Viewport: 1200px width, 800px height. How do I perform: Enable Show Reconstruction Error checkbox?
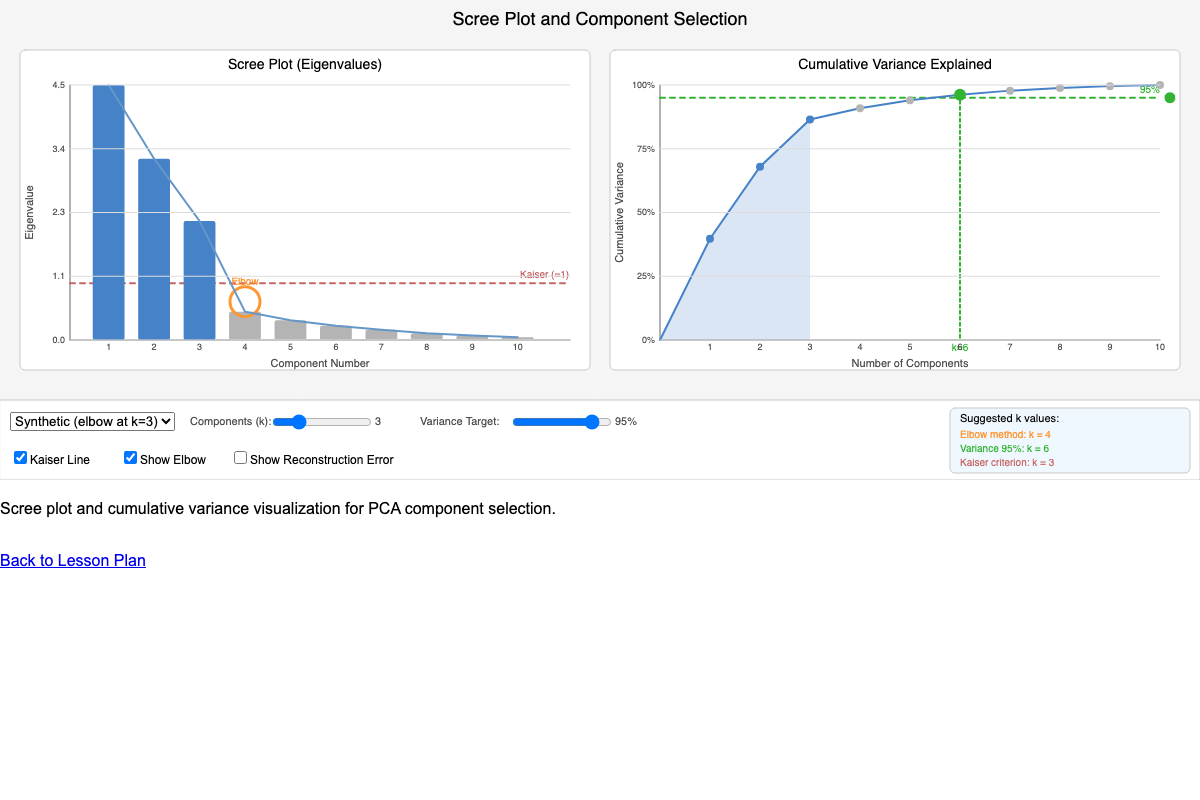[x=241, y=458]
